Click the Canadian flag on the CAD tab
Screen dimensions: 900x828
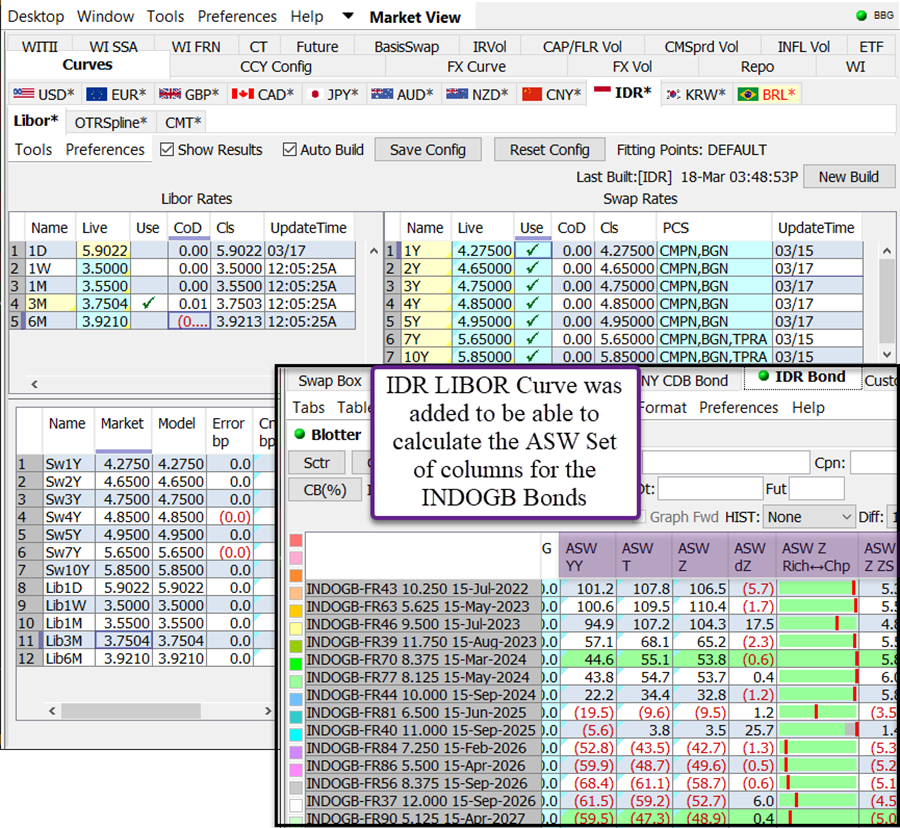243,94
